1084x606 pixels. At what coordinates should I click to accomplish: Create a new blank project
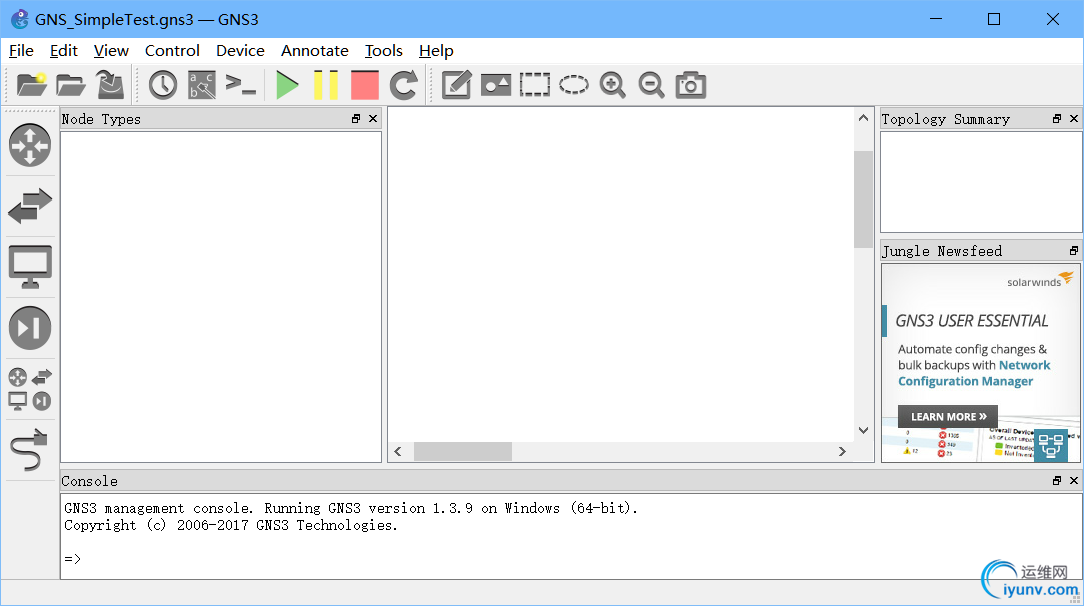[31, 85]
